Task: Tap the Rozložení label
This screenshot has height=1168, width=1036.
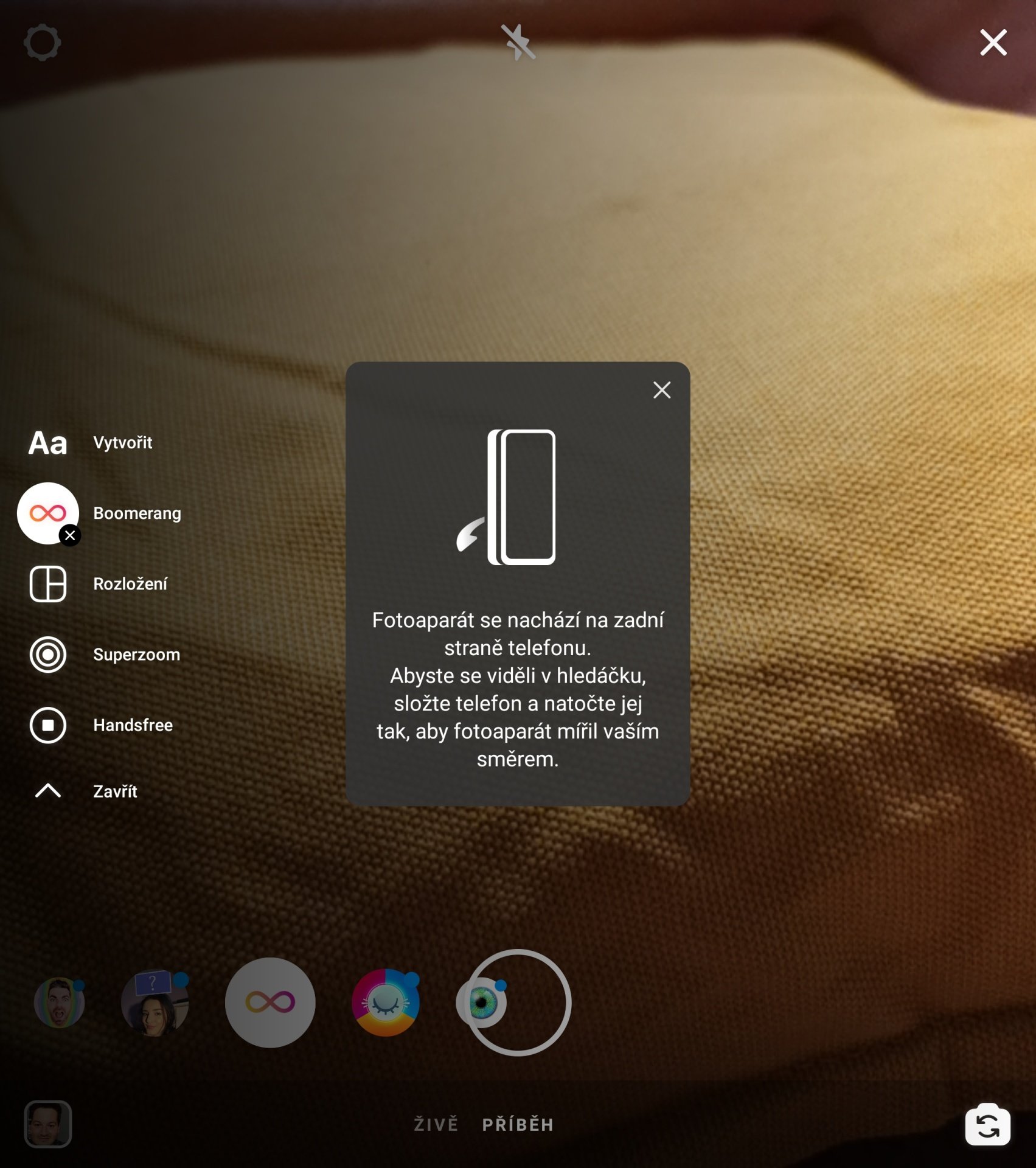Action: pos(130,584)
